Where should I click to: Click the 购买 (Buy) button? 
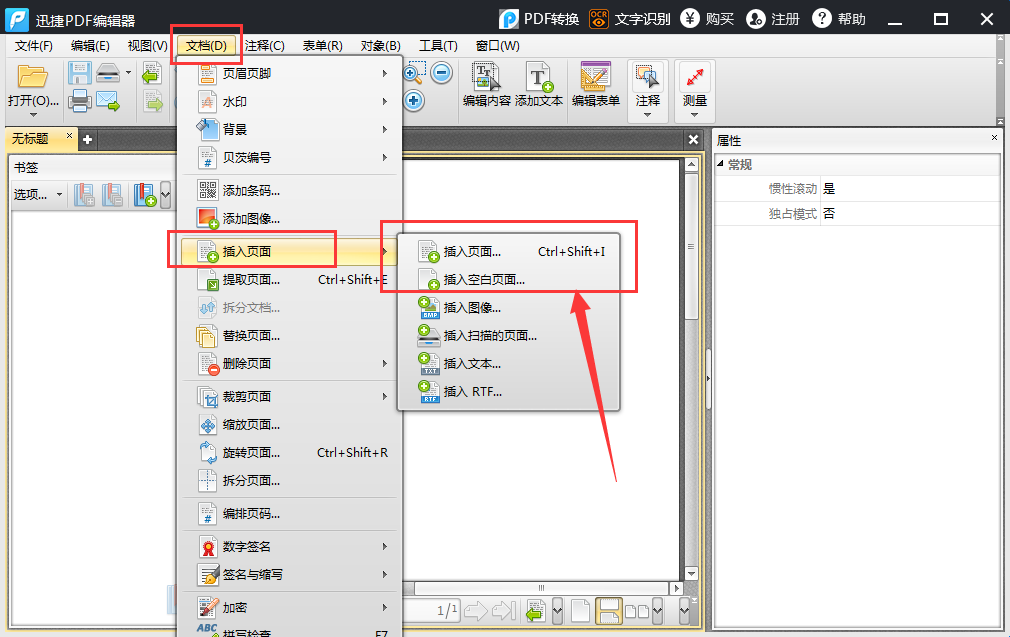pos(707,18)
